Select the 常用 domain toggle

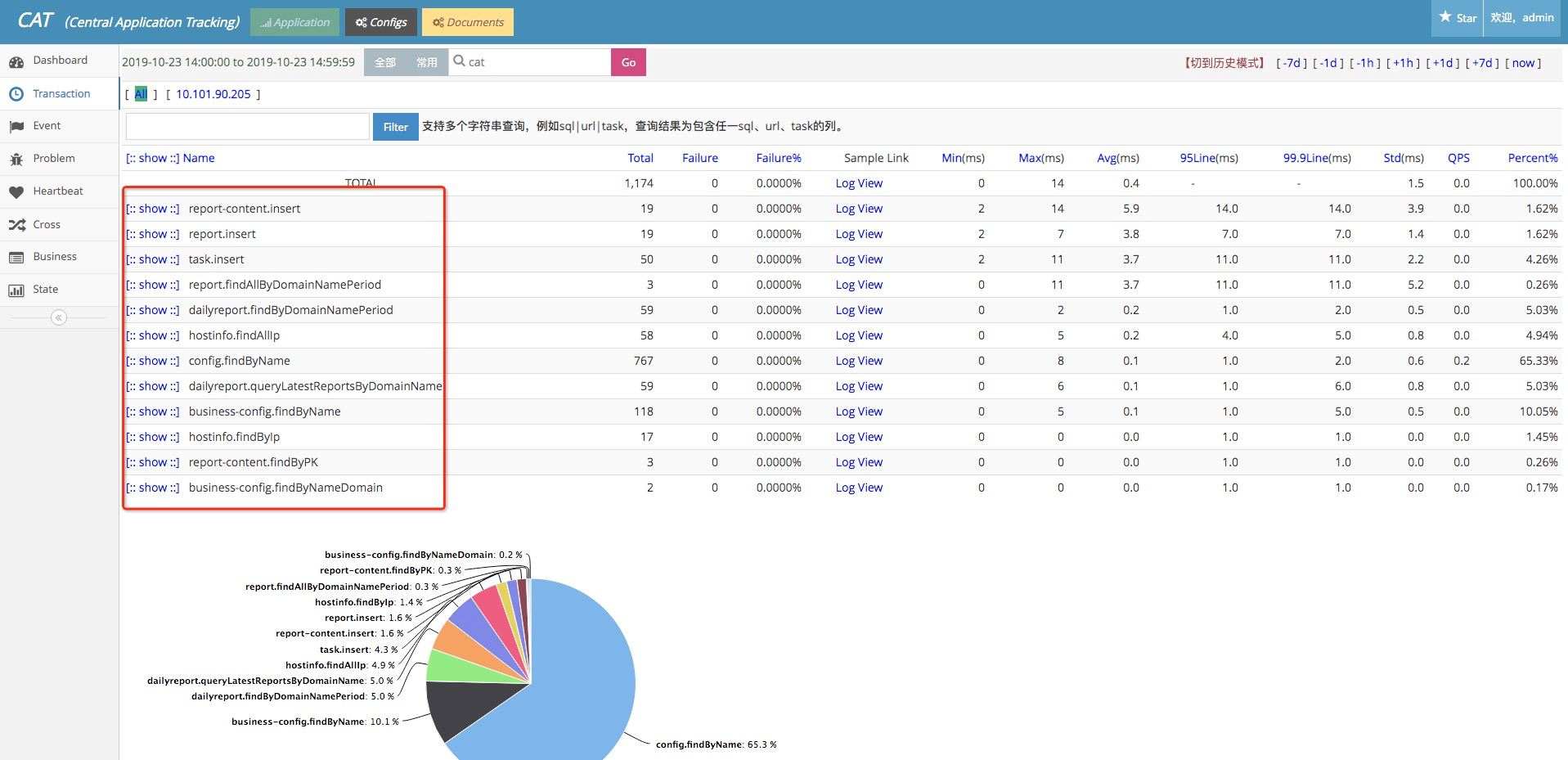click(x=427, y=62)
